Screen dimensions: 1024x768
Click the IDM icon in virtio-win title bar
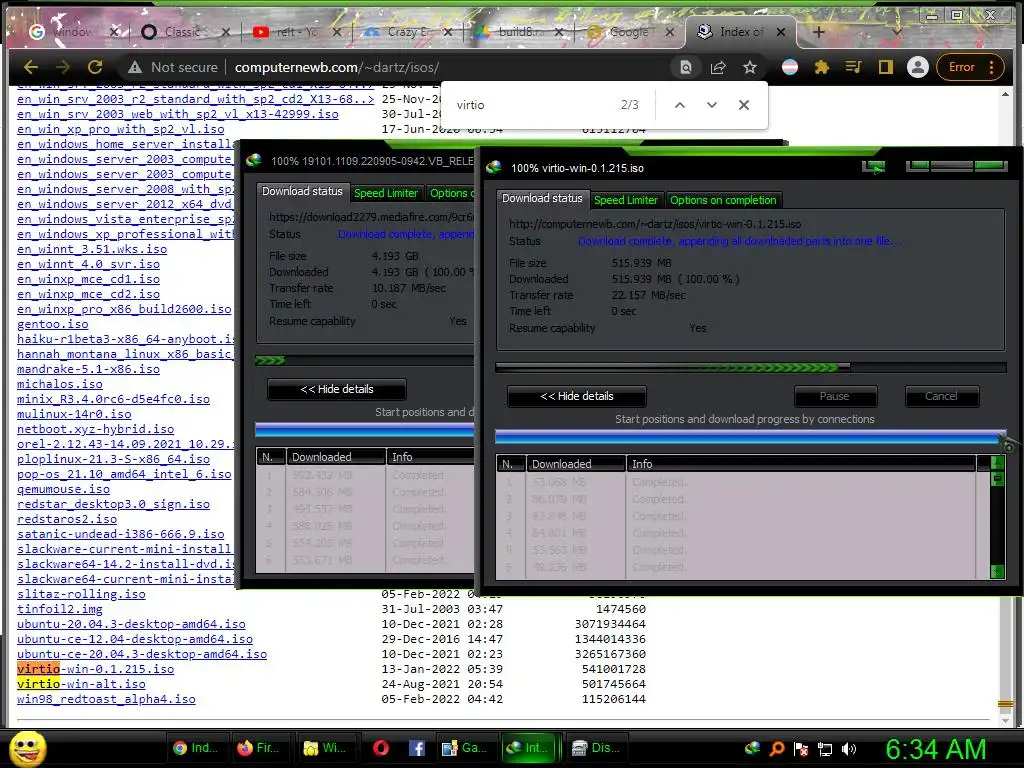point(494,168)
